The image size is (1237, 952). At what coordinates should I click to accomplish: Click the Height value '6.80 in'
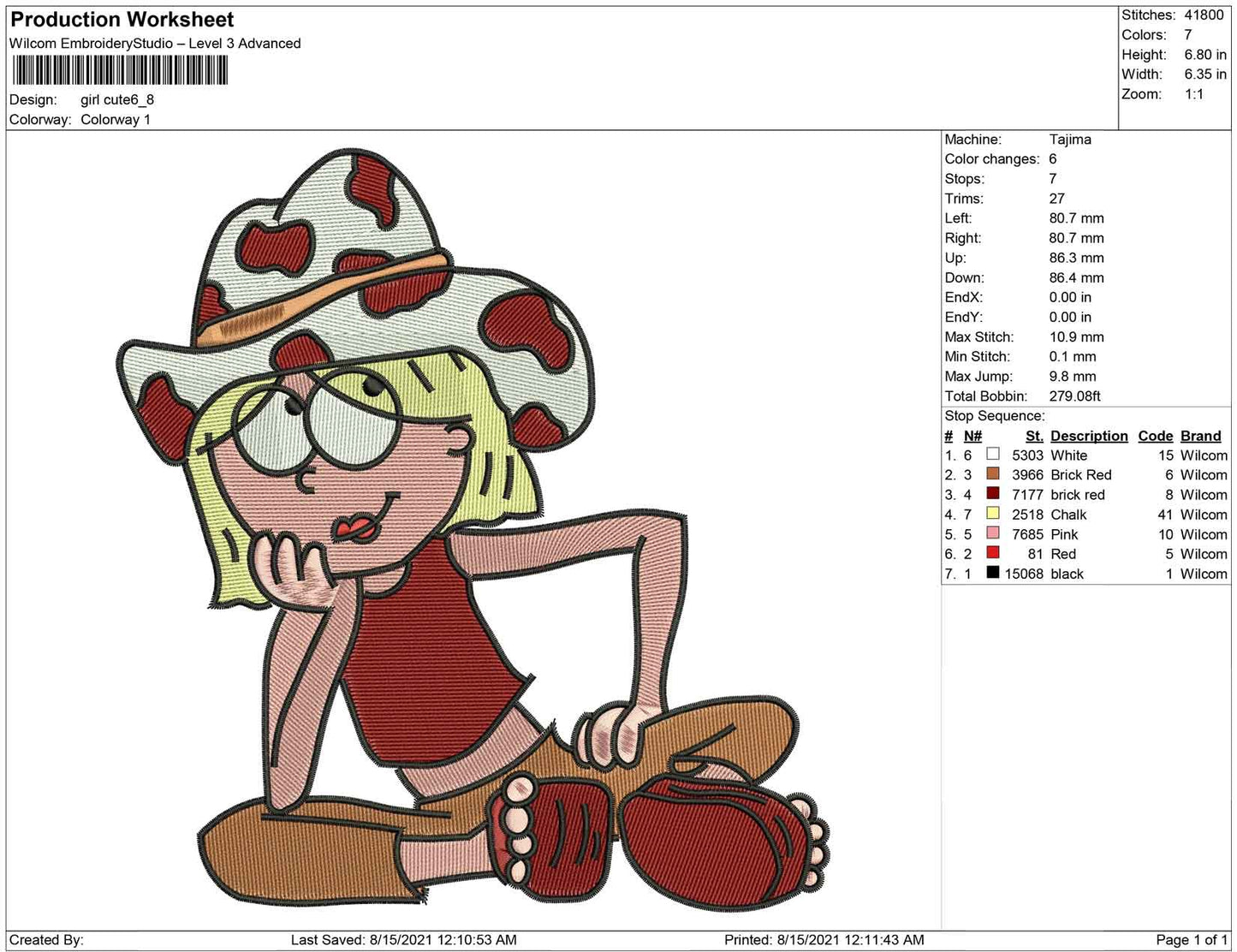tap(1205, 54)
